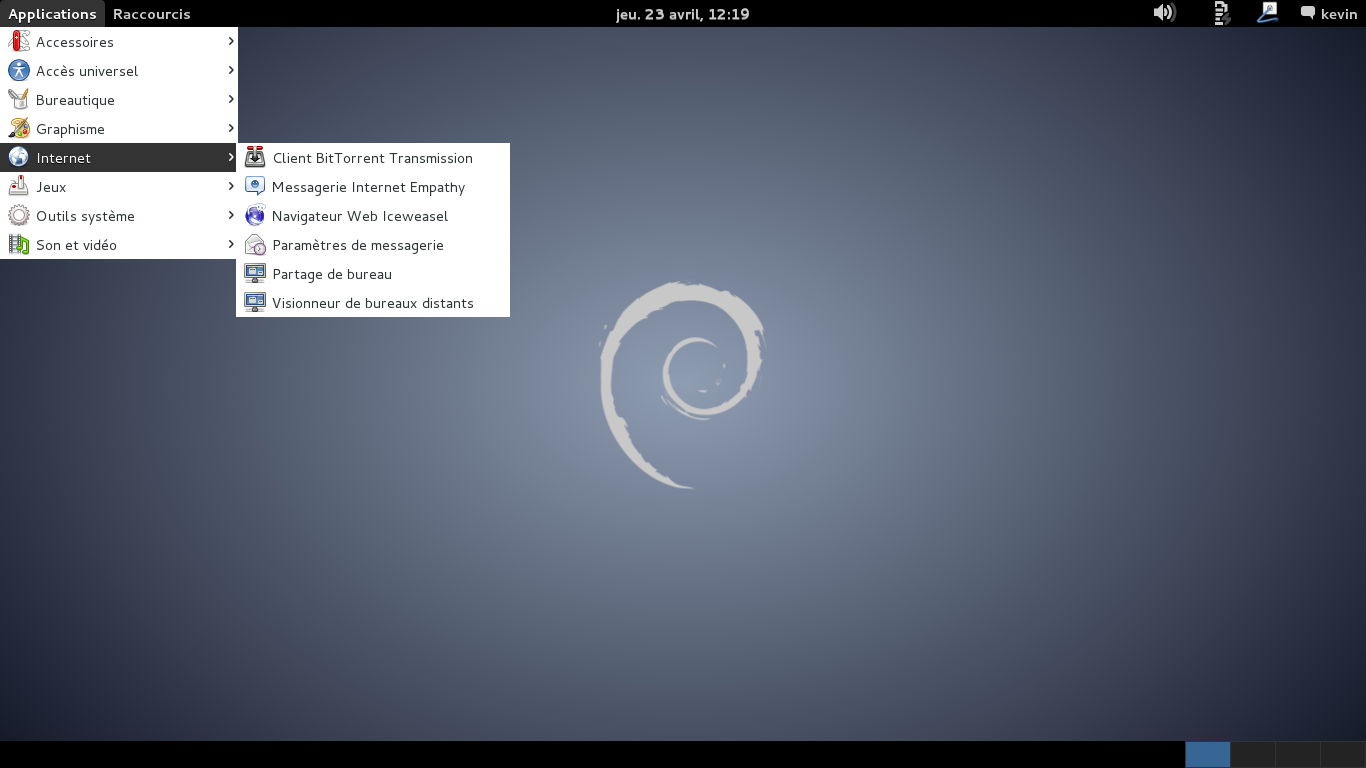Launch Navigateur Web Iceweasel

tap(373, 216)
